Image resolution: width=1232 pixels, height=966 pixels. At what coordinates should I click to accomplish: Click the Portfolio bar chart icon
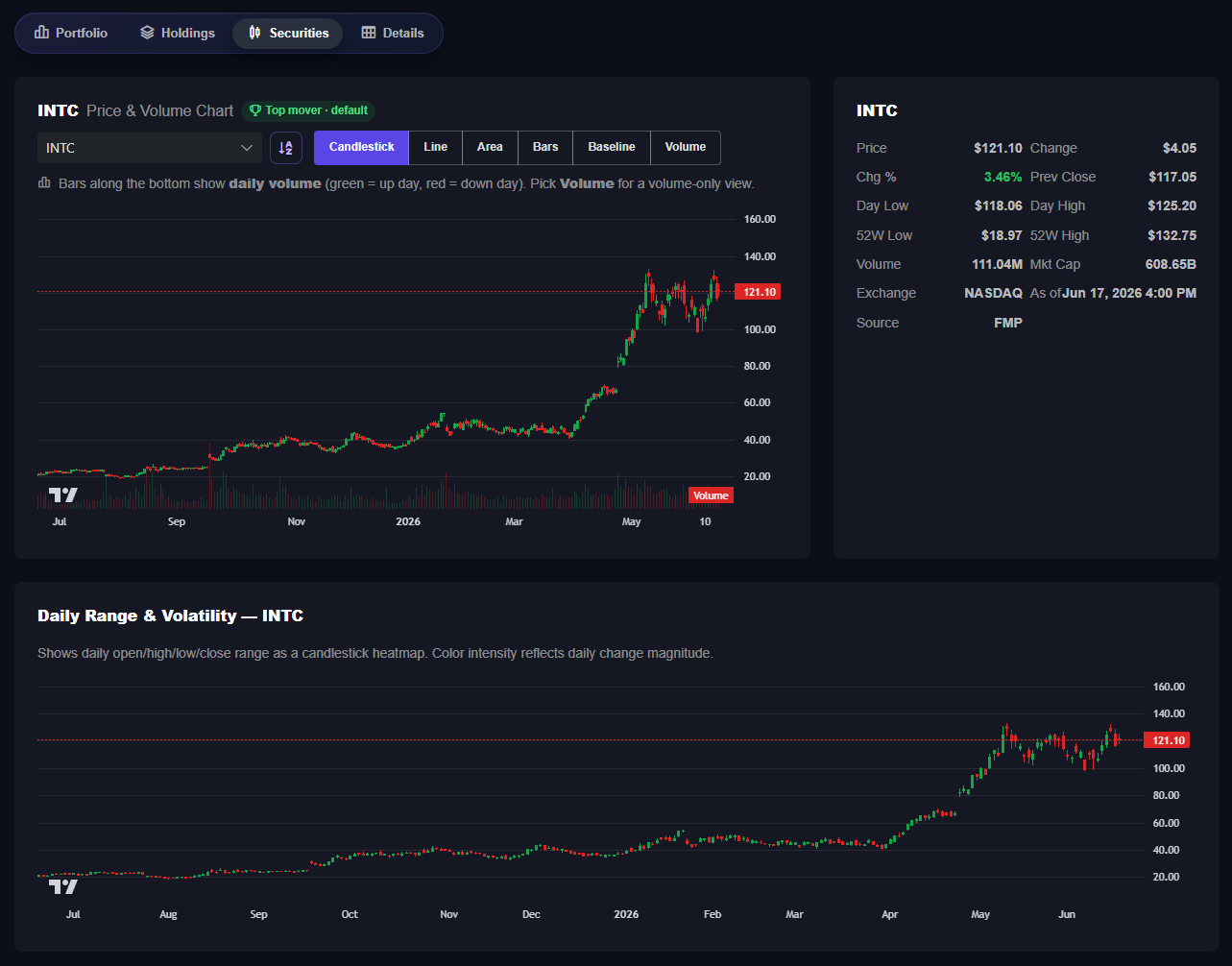pyautogui.click(x=41, y=33)
